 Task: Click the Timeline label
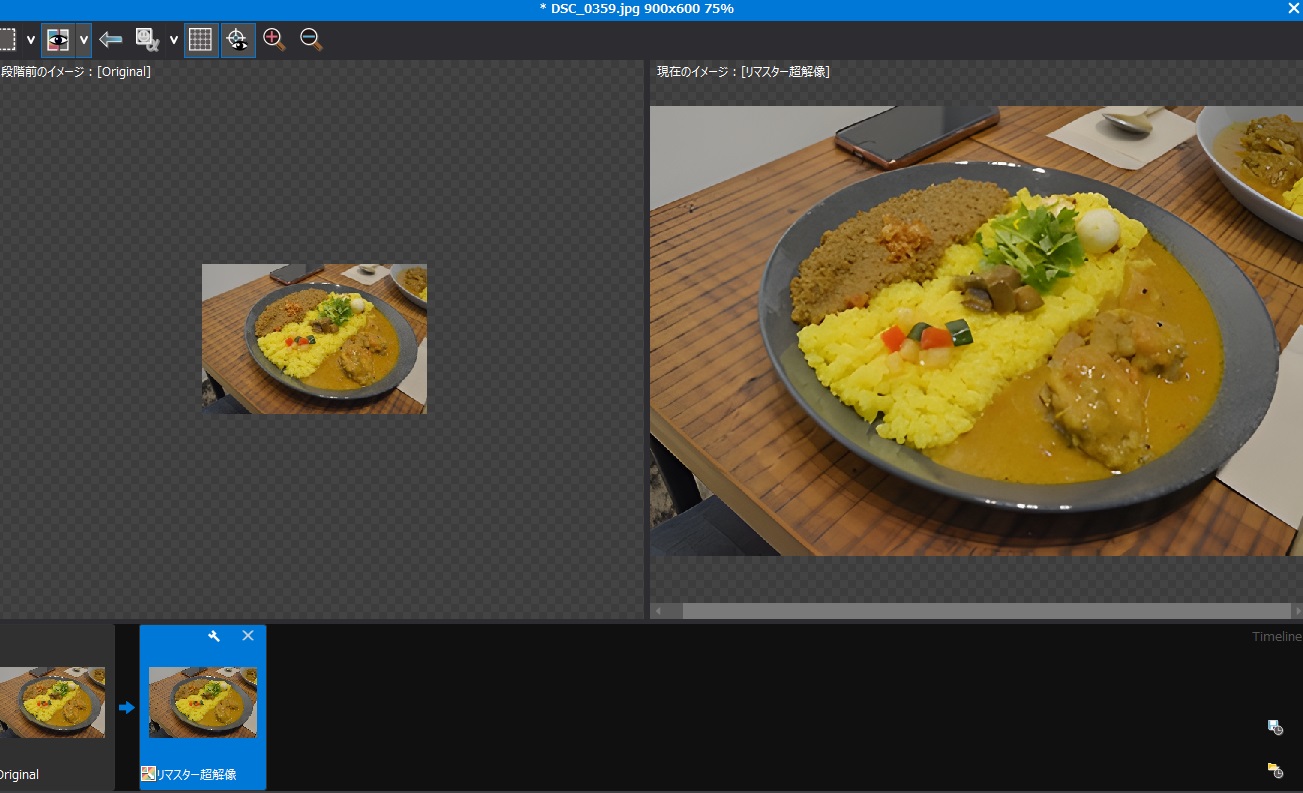tap(1277, 637)
